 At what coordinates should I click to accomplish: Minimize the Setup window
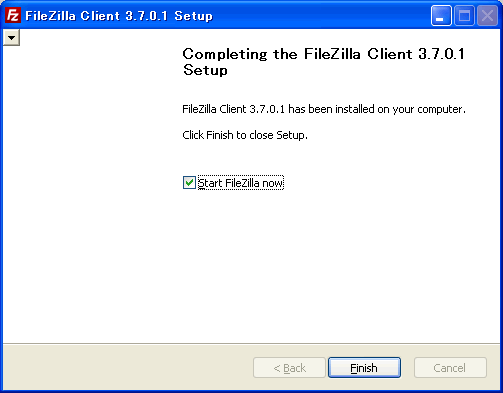tap(441, 15)
